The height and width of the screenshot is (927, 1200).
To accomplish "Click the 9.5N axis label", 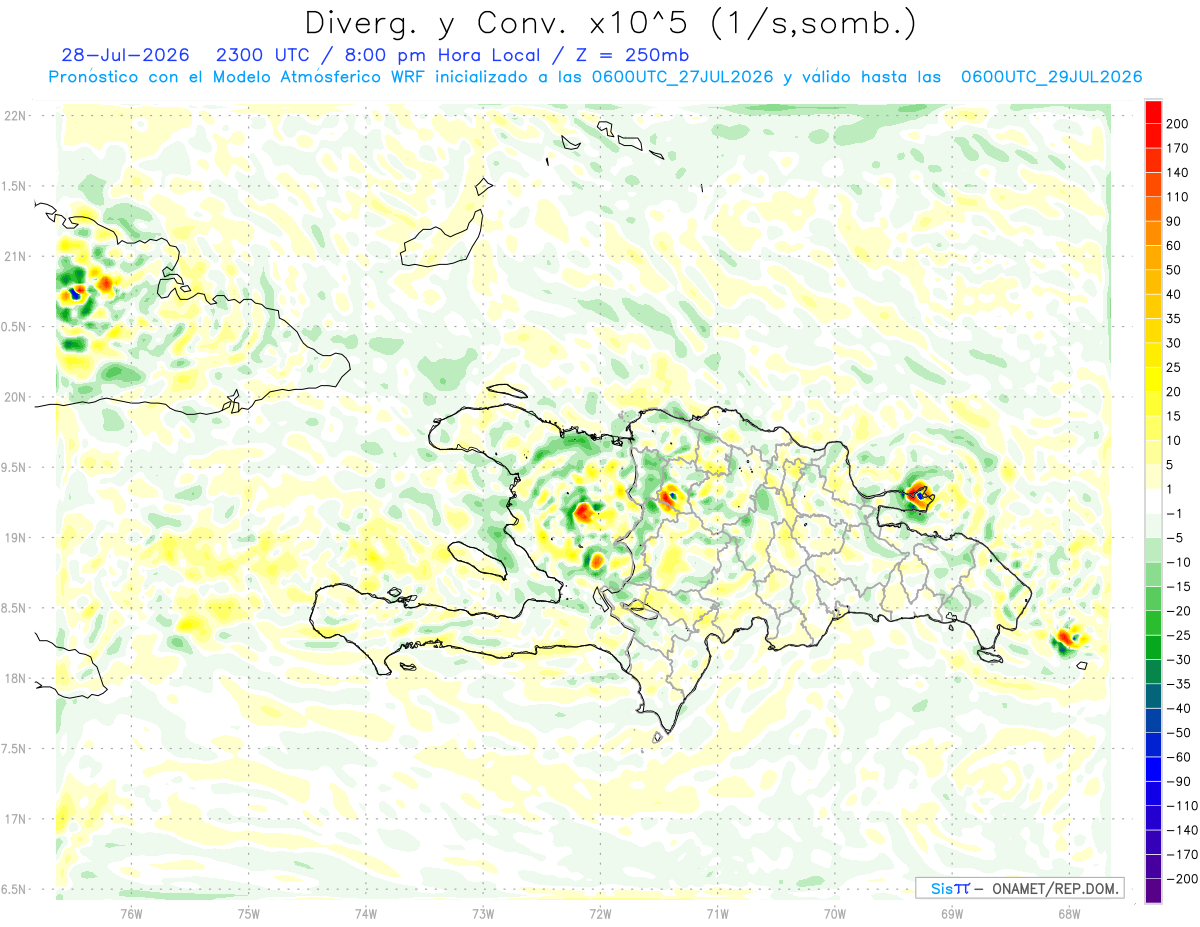I will (15, 467).
